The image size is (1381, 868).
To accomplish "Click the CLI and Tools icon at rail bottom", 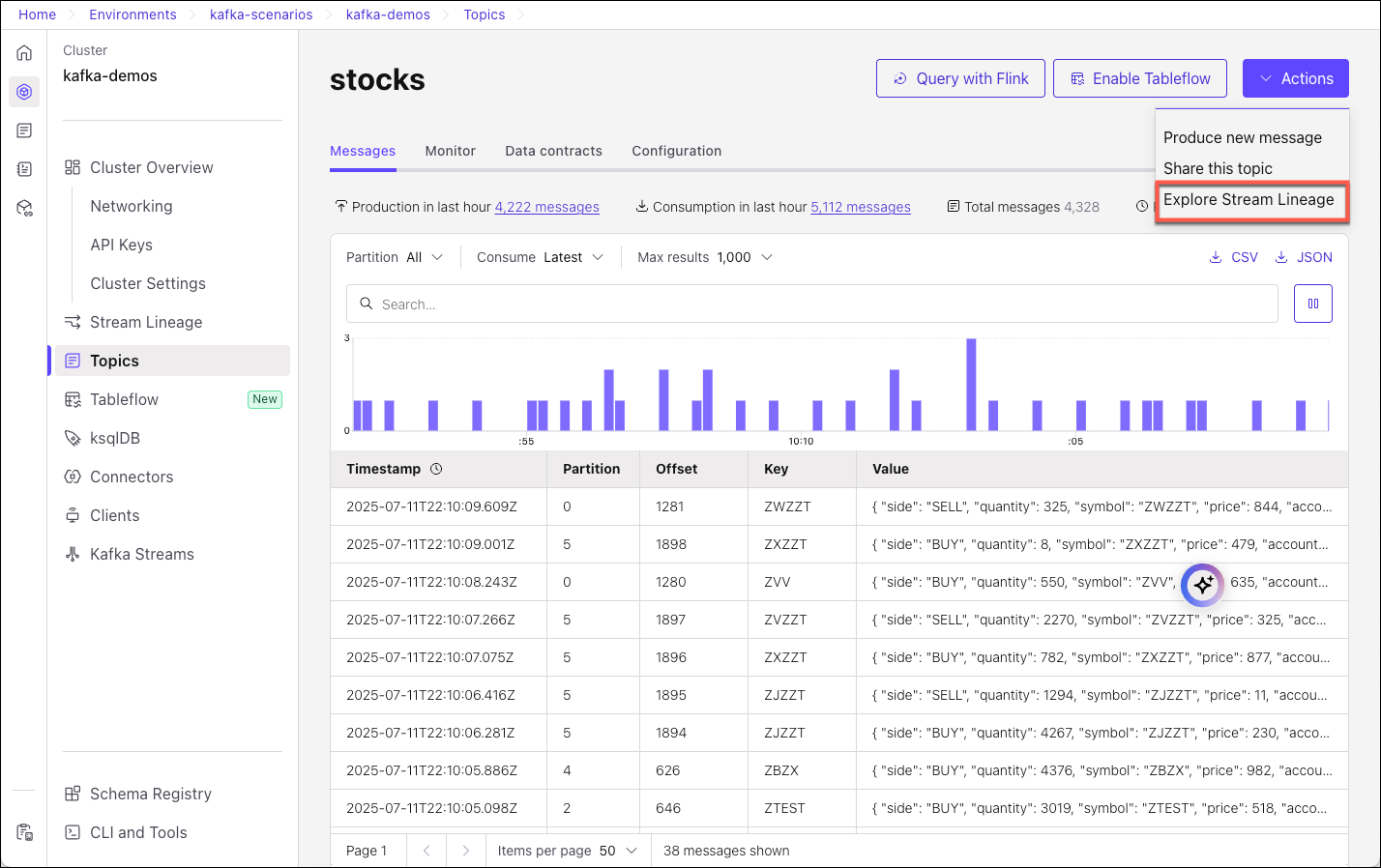I will [23, 831].
